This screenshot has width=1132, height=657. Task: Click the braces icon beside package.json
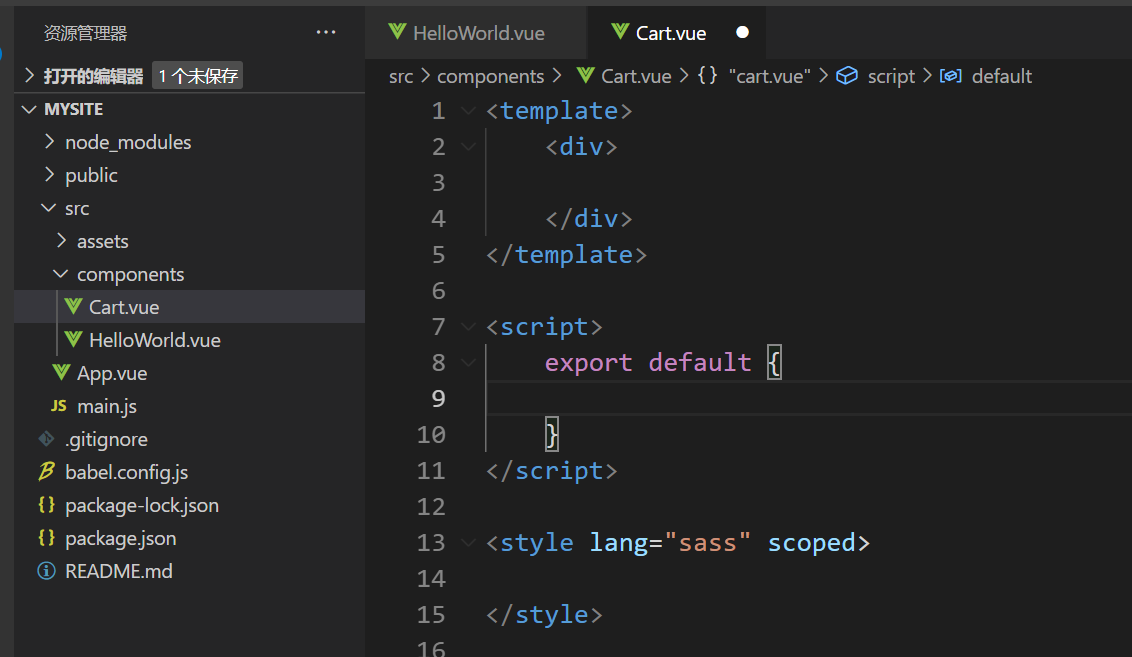[46, 538]
